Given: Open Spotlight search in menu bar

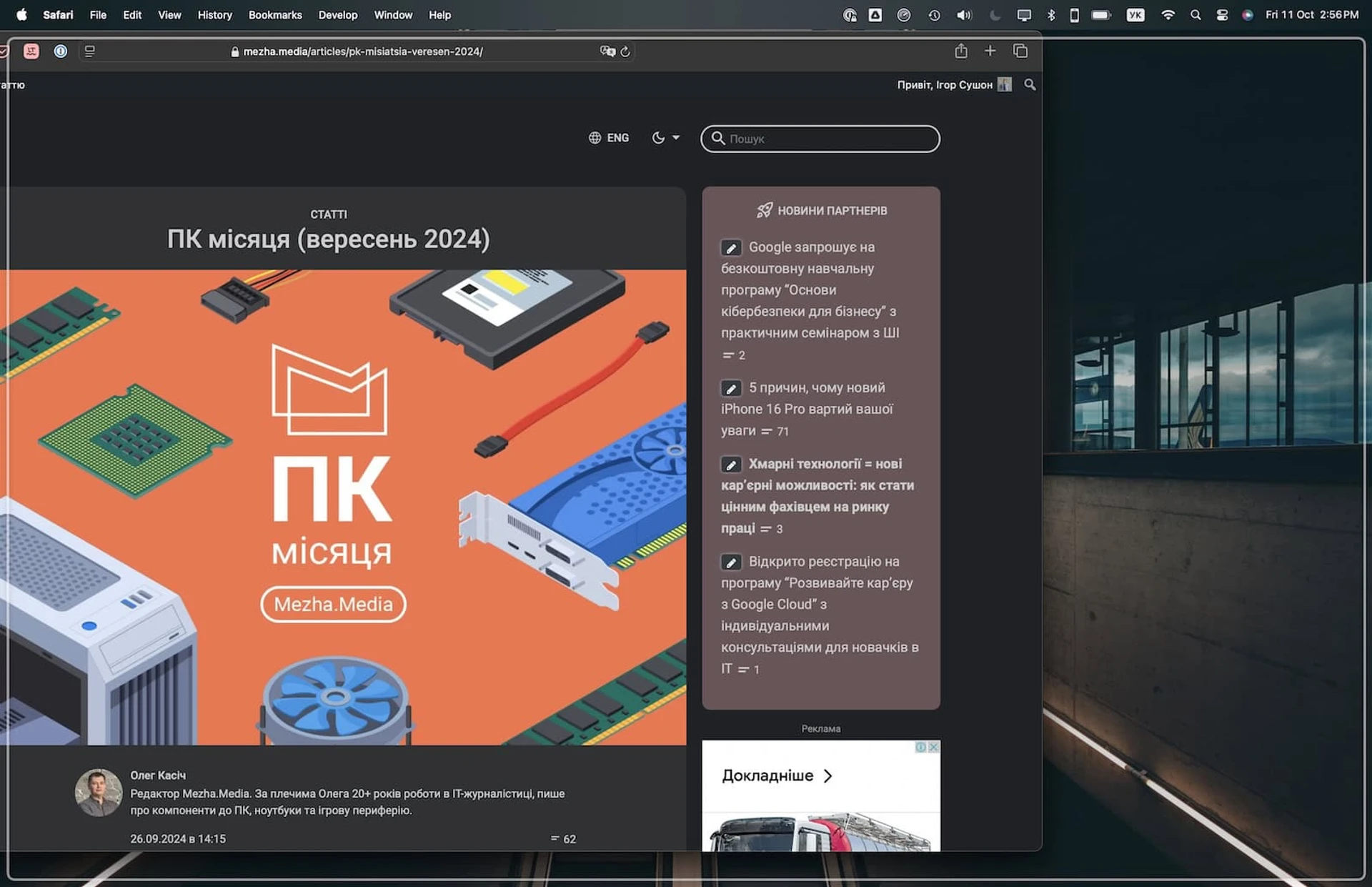Looking at the screenshot, I should [1195, 14].
